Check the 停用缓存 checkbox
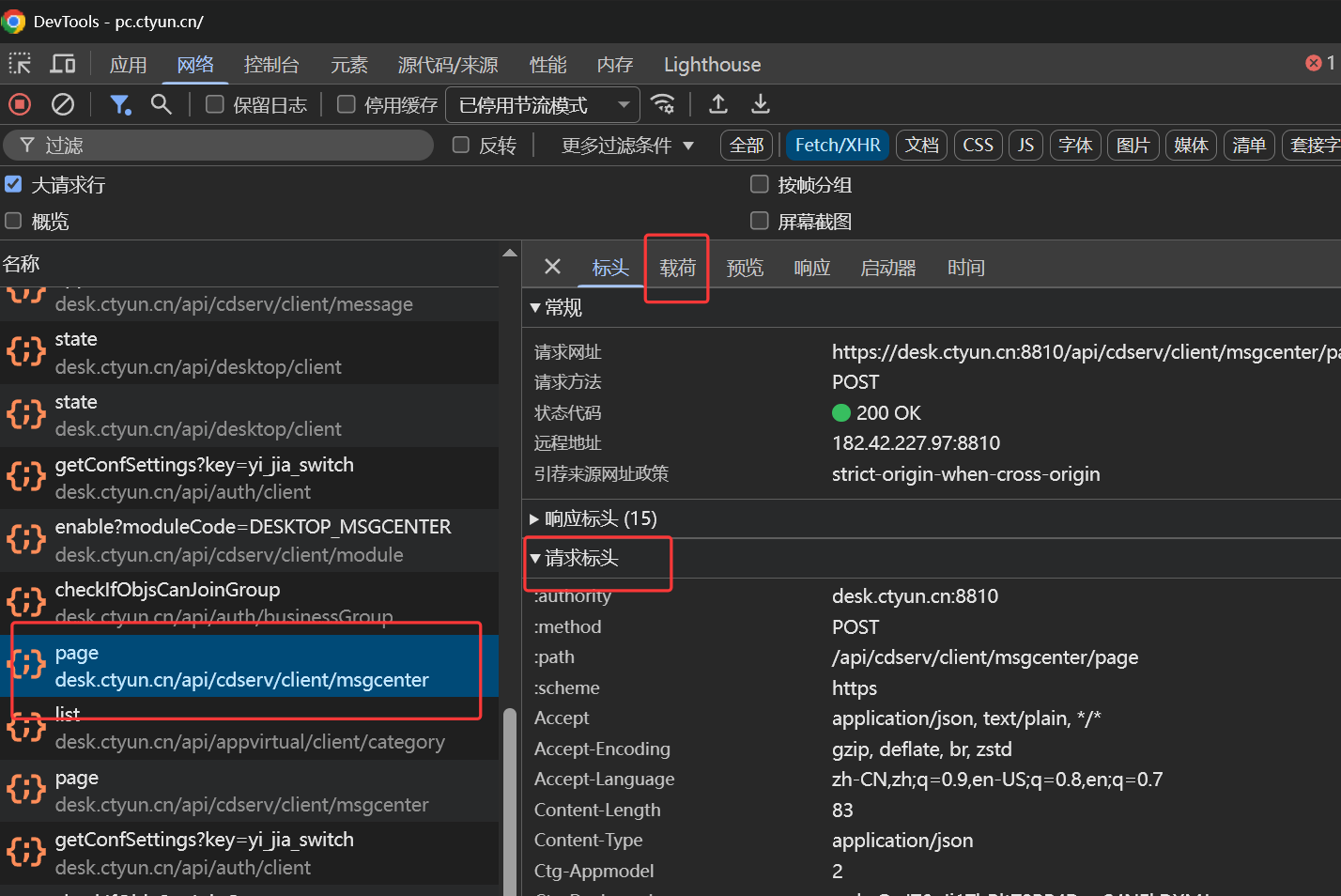Screen dimensions: 1341x896 point(347,104)
